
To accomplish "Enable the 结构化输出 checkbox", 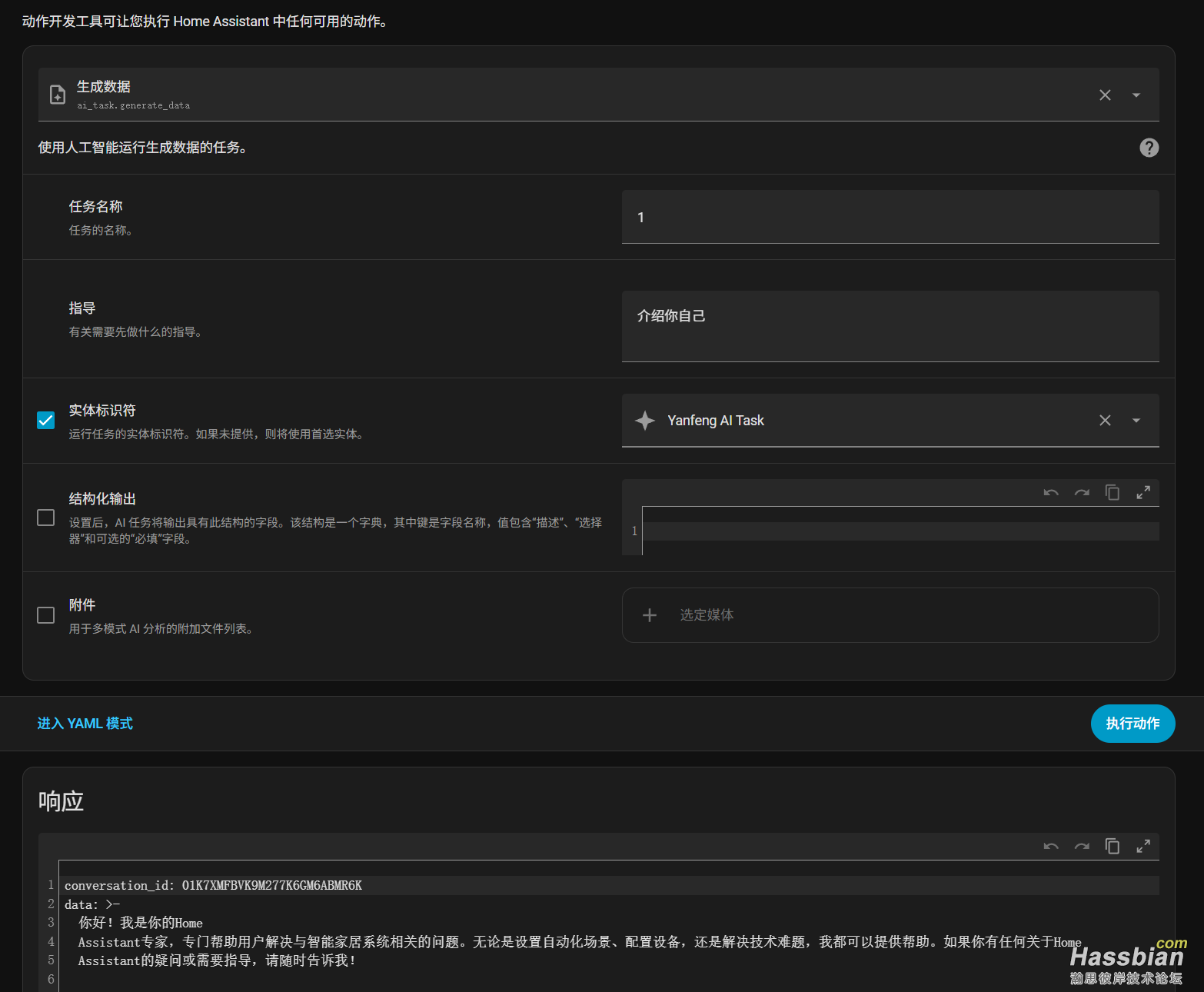I will tap(46, 518).
